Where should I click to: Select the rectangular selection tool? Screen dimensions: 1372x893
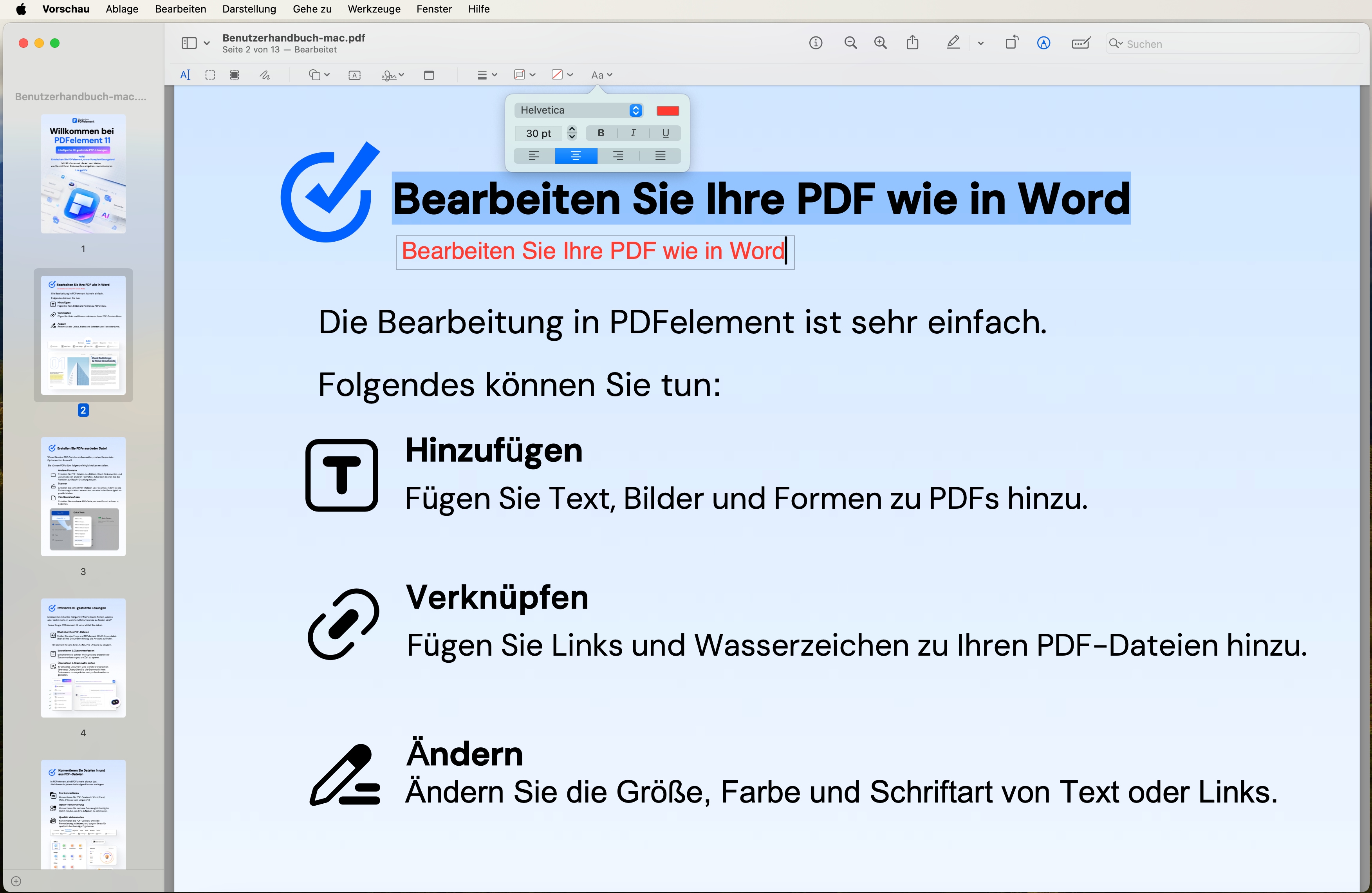[210, 75]
